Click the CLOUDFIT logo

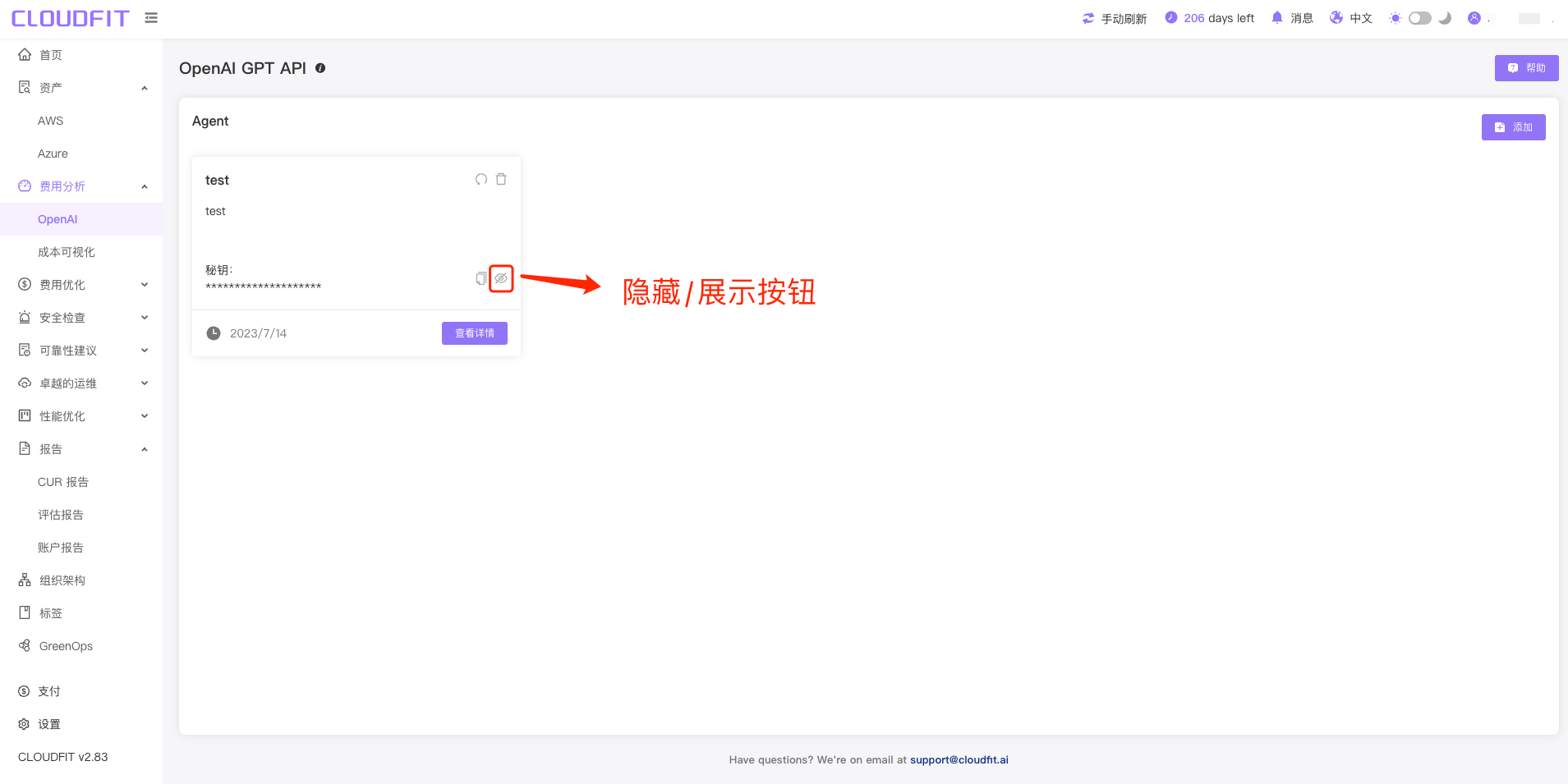point(71,18)
